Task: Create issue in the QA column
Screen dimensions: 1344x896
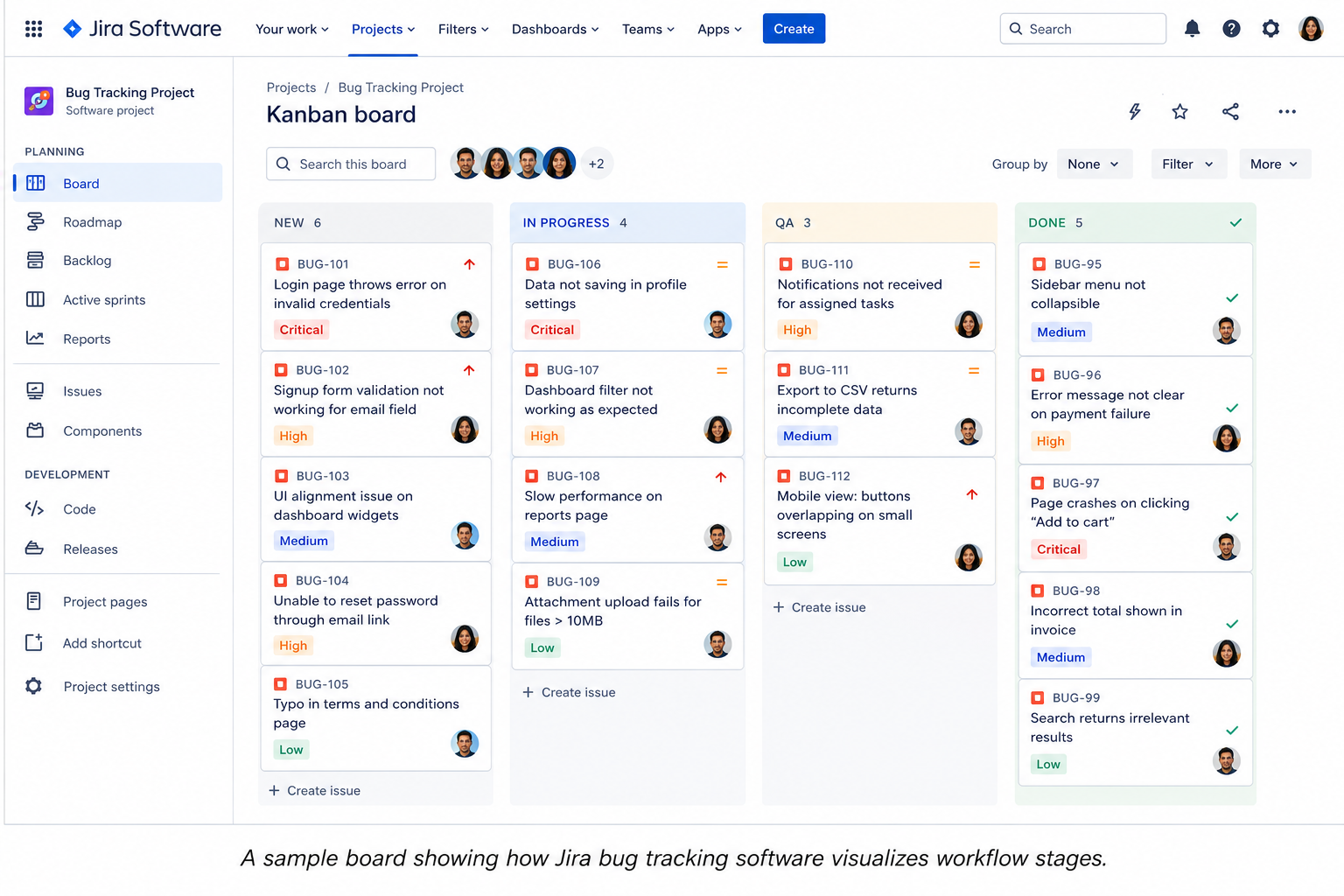Action: (x=819, y=607)
